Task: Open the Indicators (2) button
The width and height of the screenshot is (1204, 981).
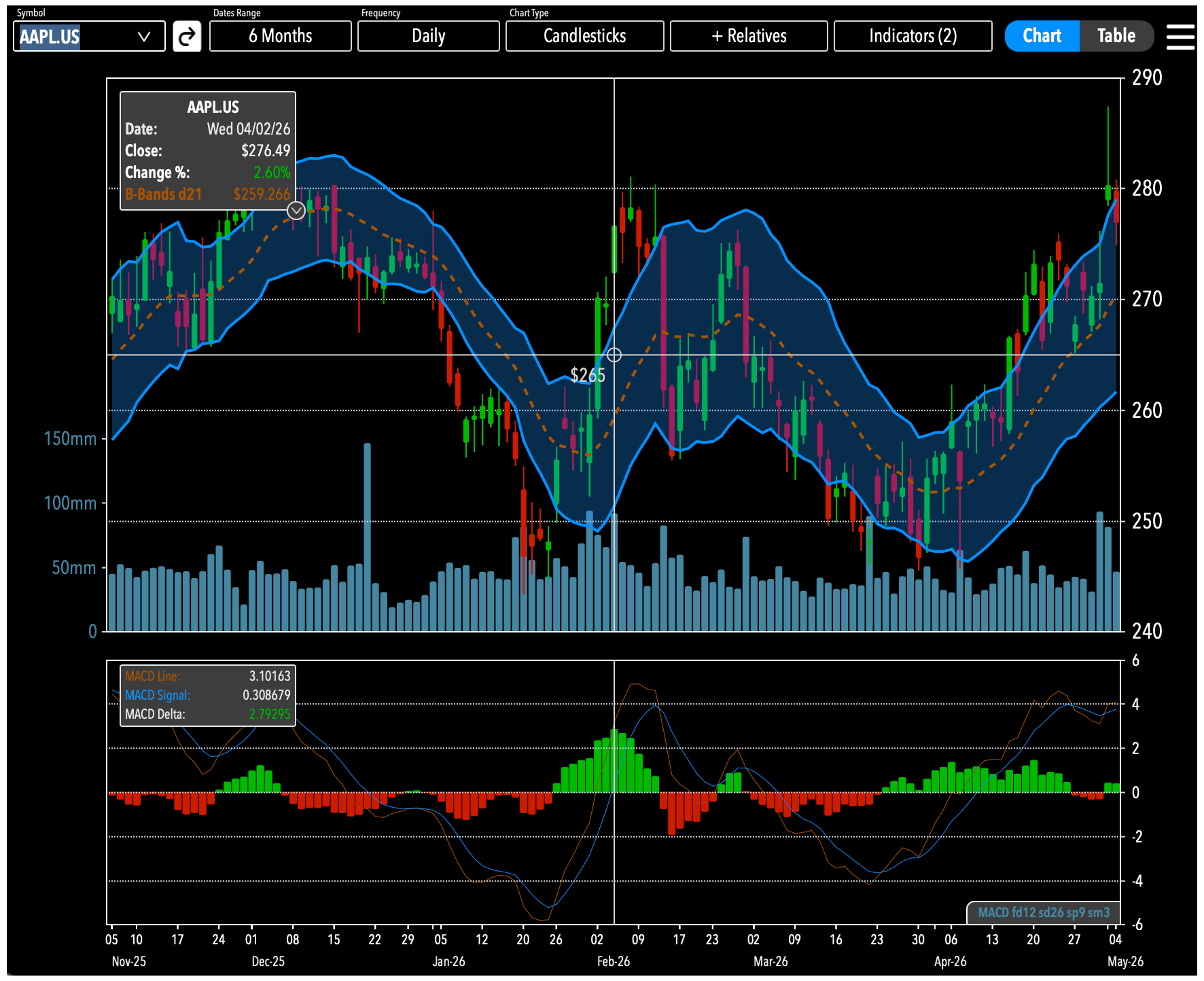Action: tap(913, 36)
